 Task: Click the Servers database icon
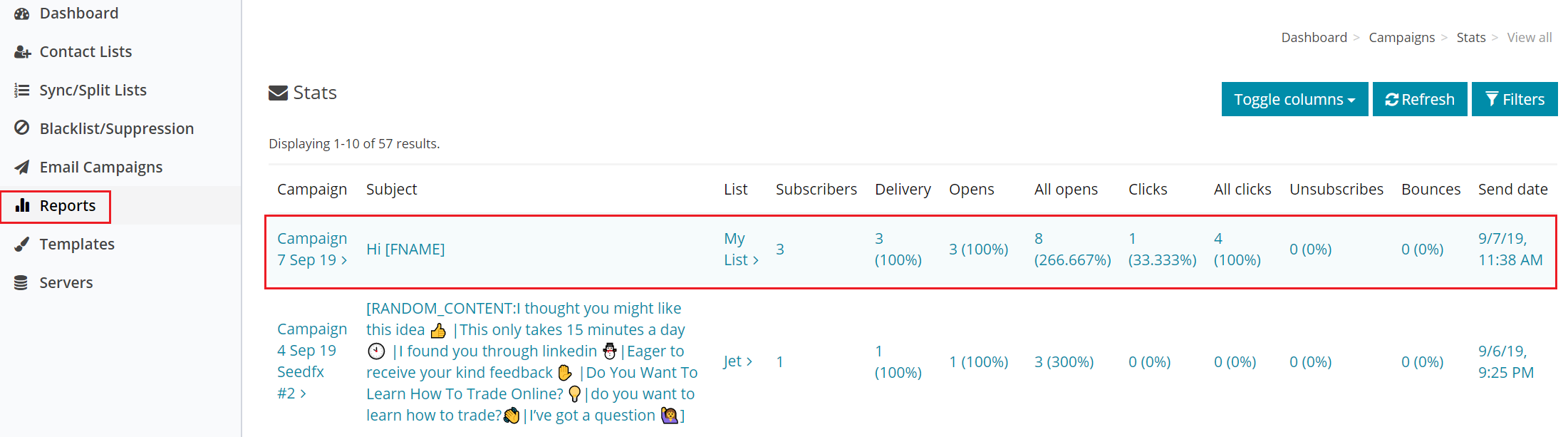pos(21,283)
